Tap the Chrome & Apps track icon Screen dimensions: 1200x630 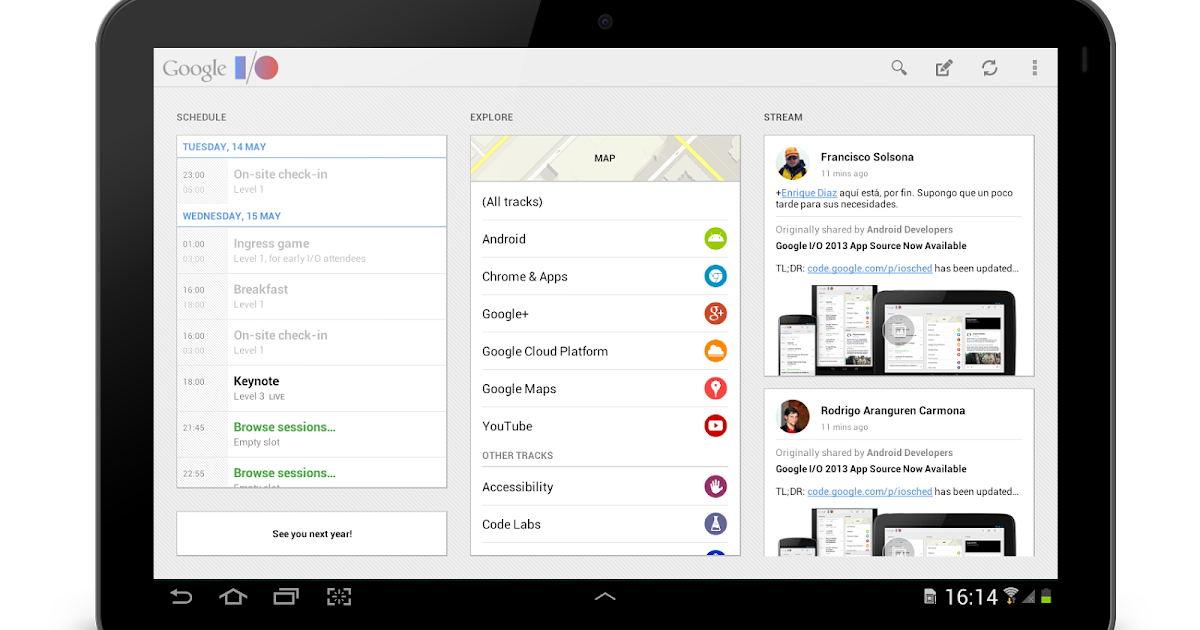pos(715,276)
